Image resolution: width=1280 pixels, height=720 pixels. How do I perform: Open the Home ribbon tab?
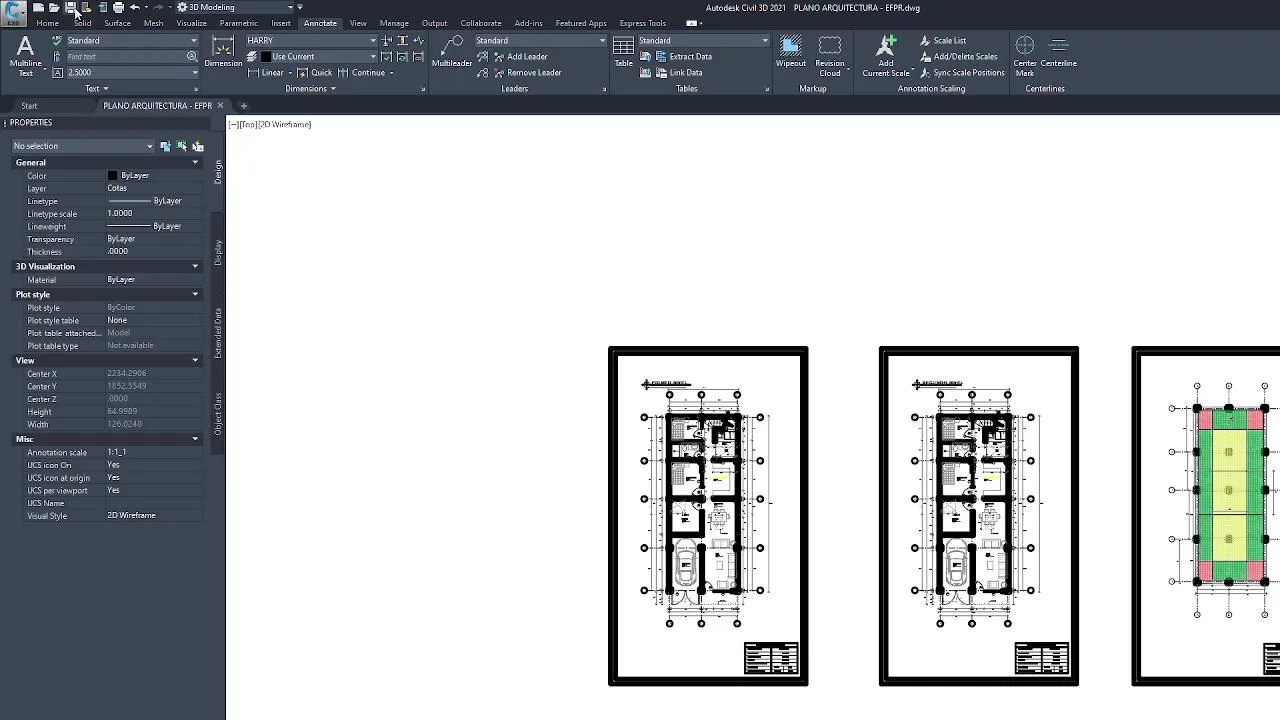click(x=47, y=23)
